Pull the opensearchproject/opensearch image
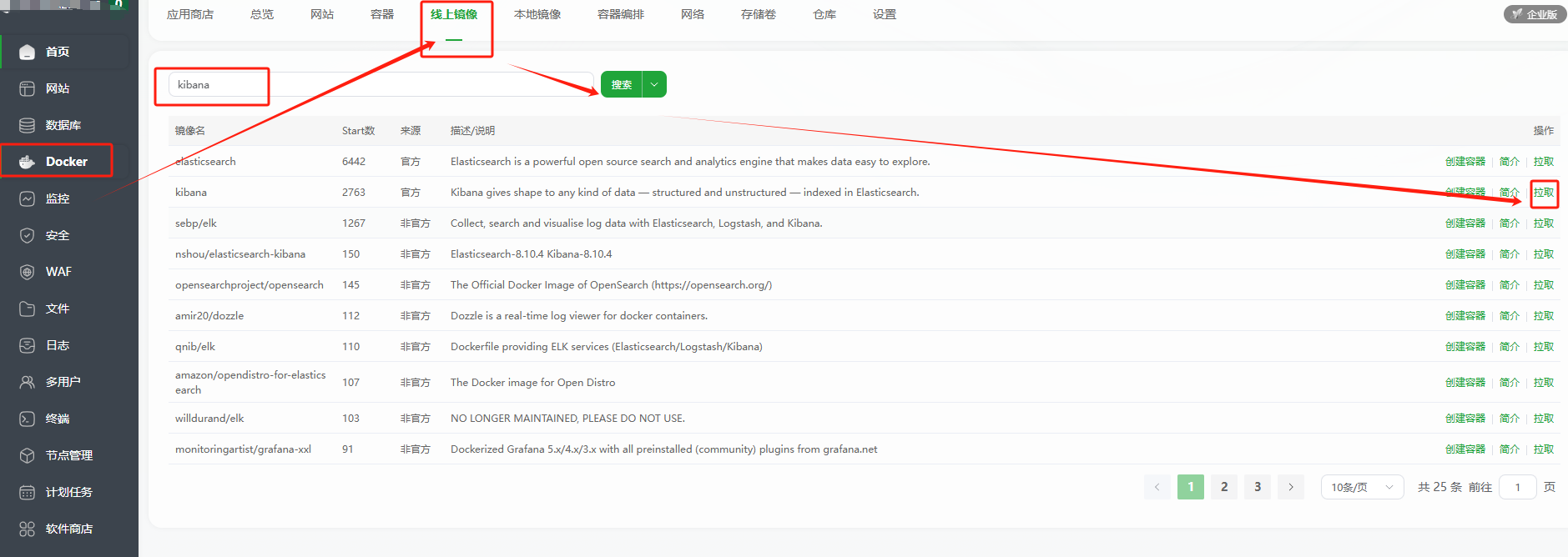 [x=1544, y=285]
